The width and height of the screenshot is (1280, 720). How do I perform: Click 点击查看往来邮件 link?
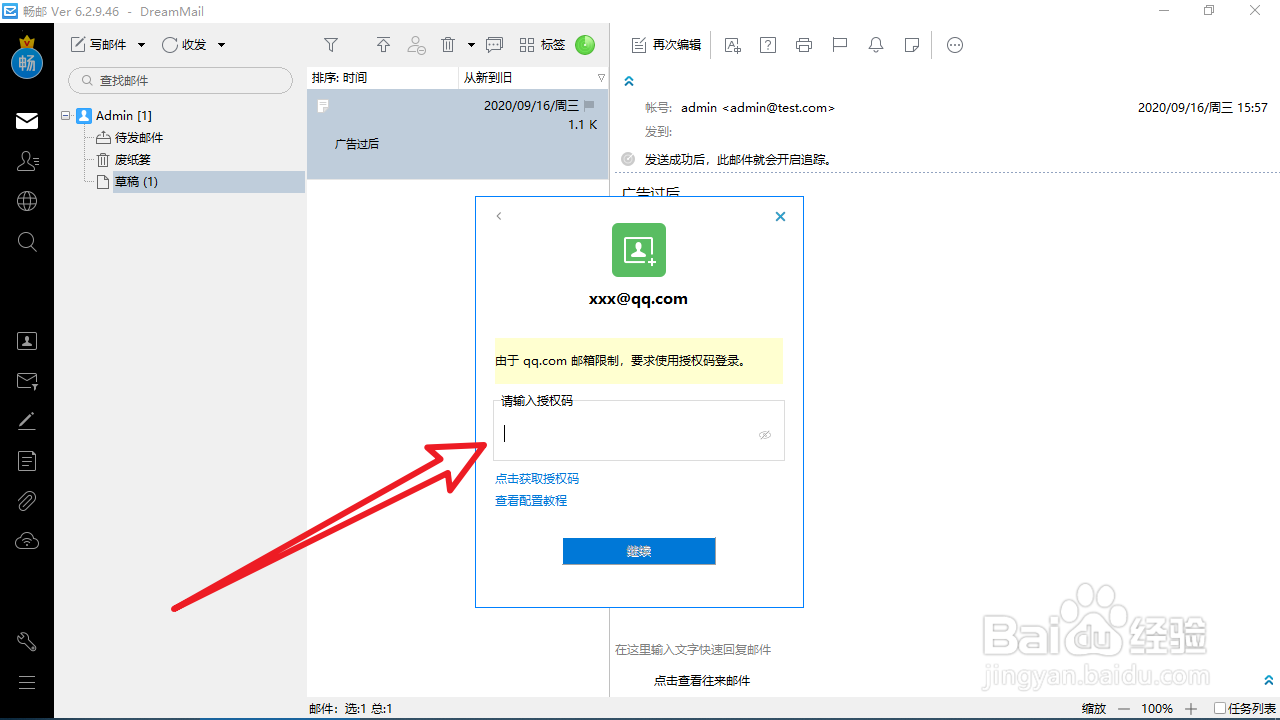(702, 681)
